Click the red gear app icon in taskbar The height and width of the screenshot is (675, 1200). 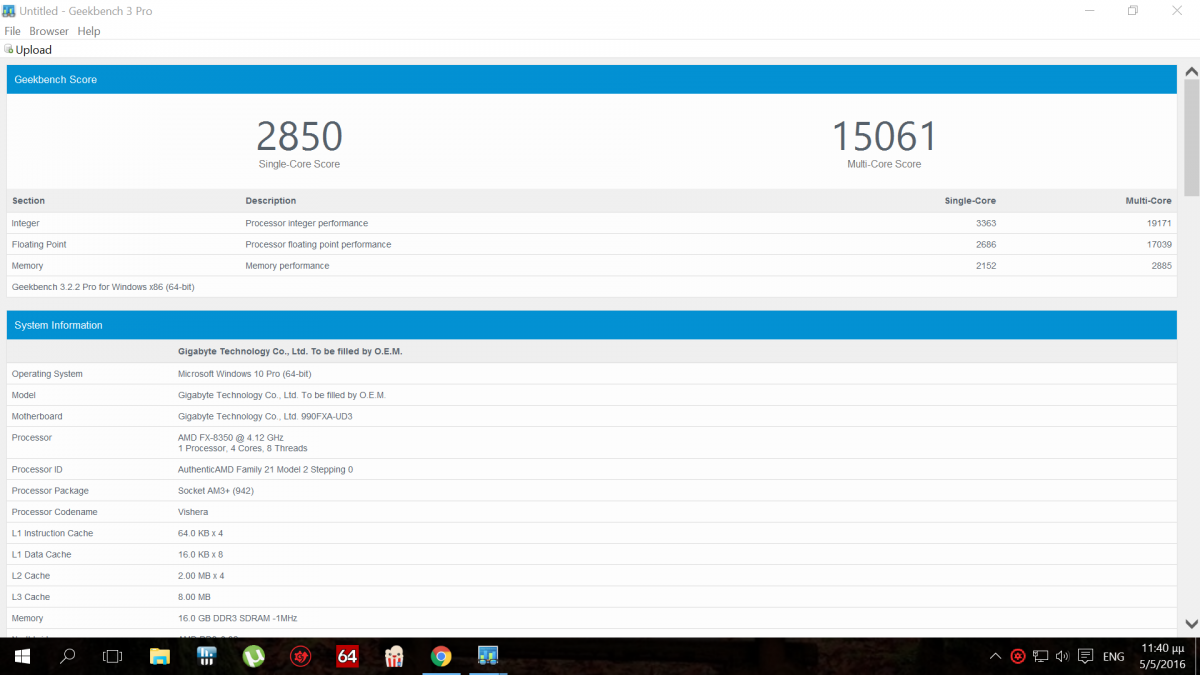pos(300,656)
